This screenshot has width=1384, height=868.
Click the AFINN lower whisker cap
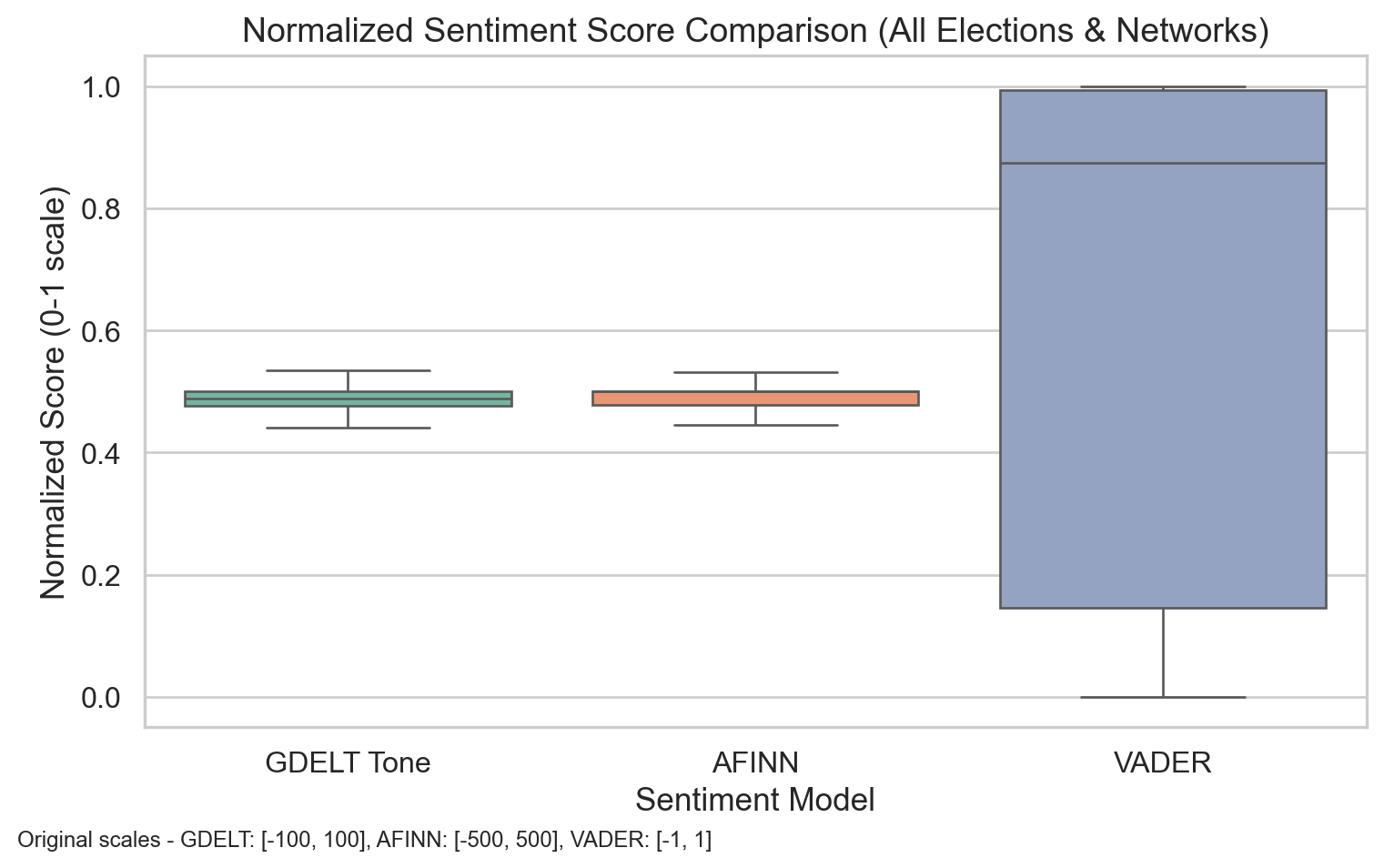pos(755,425)
